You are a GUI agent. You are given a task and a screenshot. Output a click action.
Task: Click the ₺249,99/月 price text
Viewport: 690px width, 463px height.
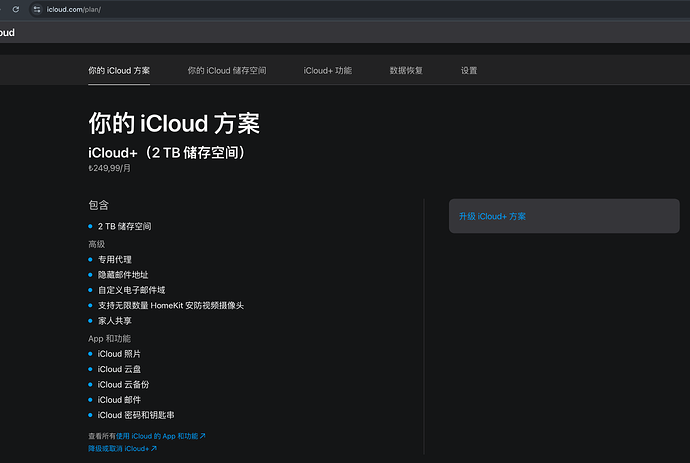109,168
